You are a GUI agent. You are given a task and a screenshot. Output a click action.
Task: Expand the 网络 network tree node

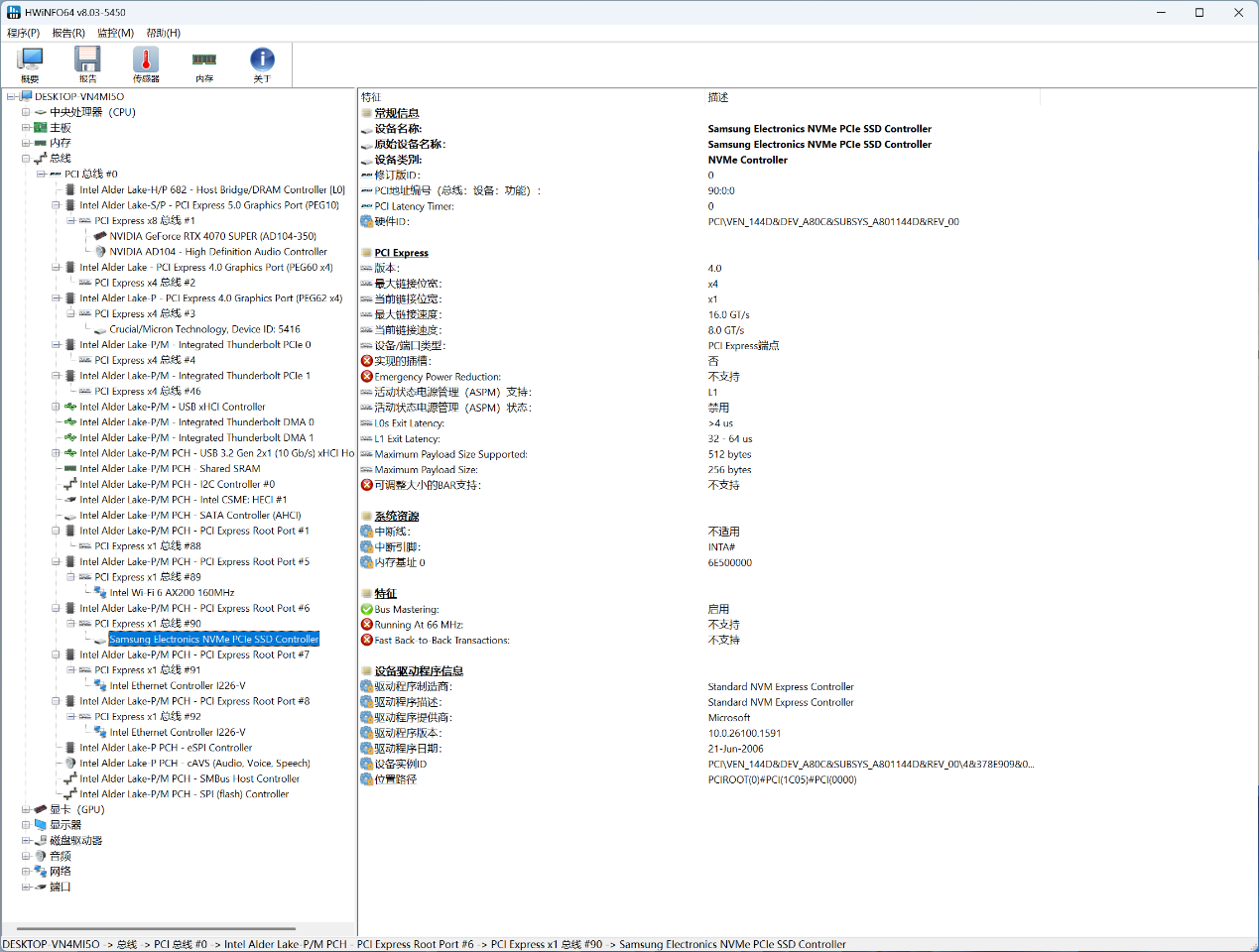pos(26,872)
